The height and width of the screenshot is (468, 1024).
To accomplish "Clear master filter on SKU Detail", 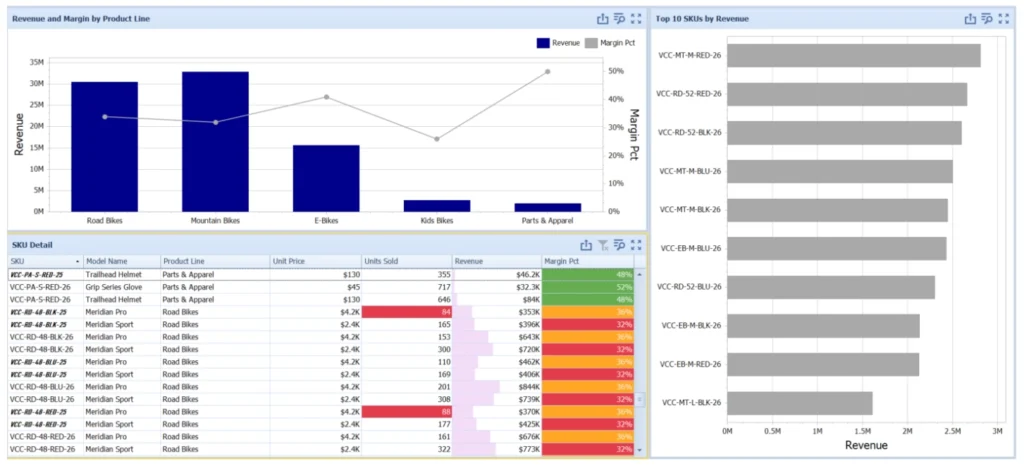I will coord(603,245).
